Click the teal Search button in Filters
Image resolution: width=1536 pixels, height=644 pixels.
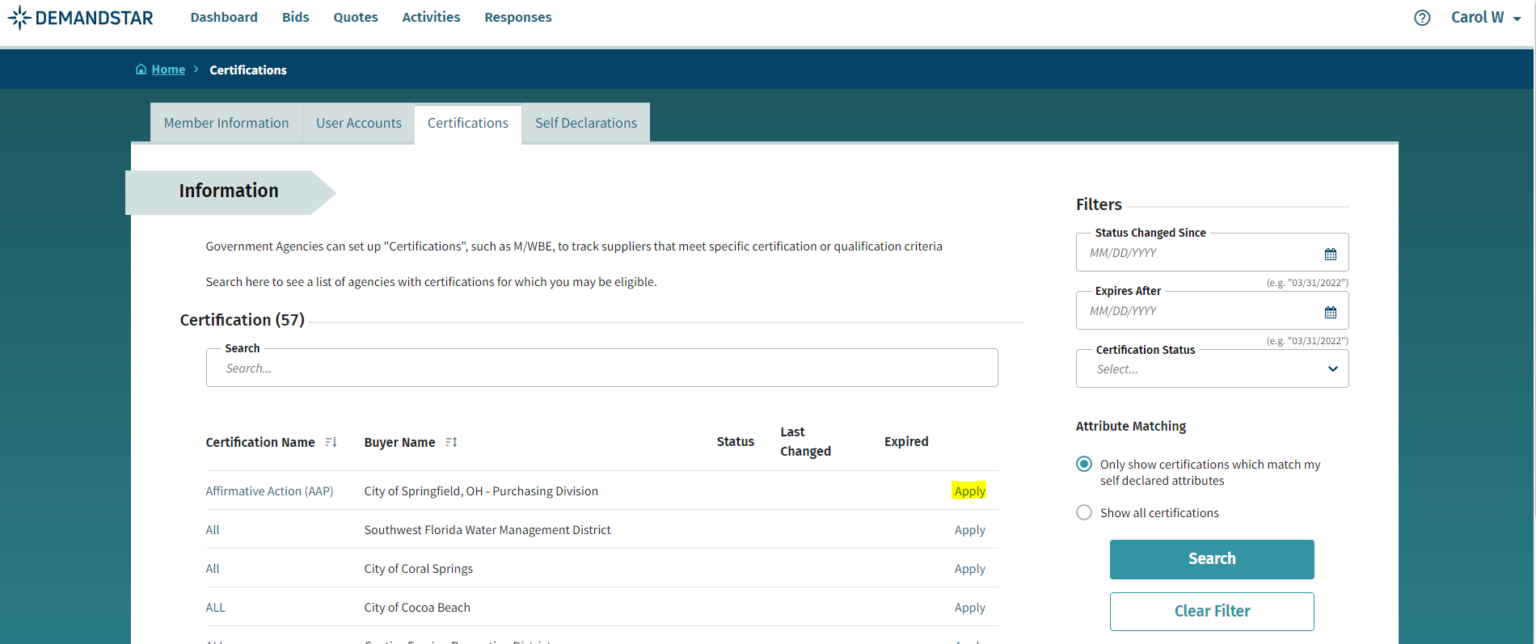1211,559
